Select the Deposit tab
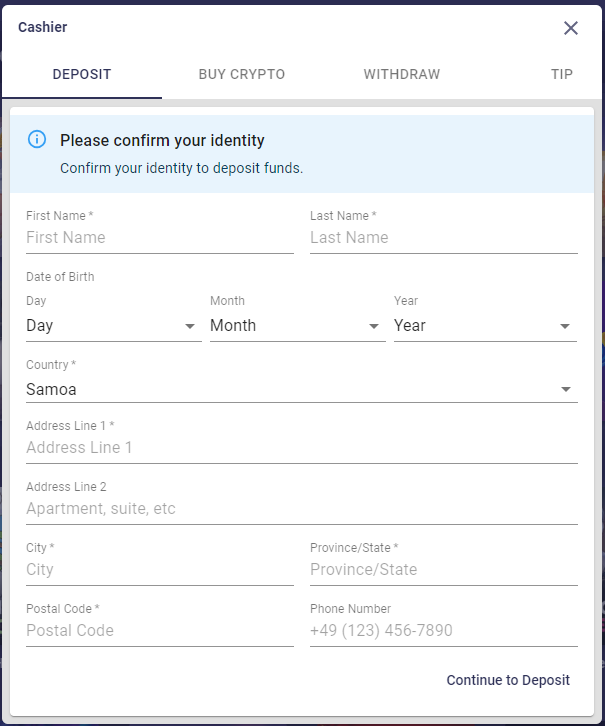Screen dimensions: 605x726 (x=82, y=74)
